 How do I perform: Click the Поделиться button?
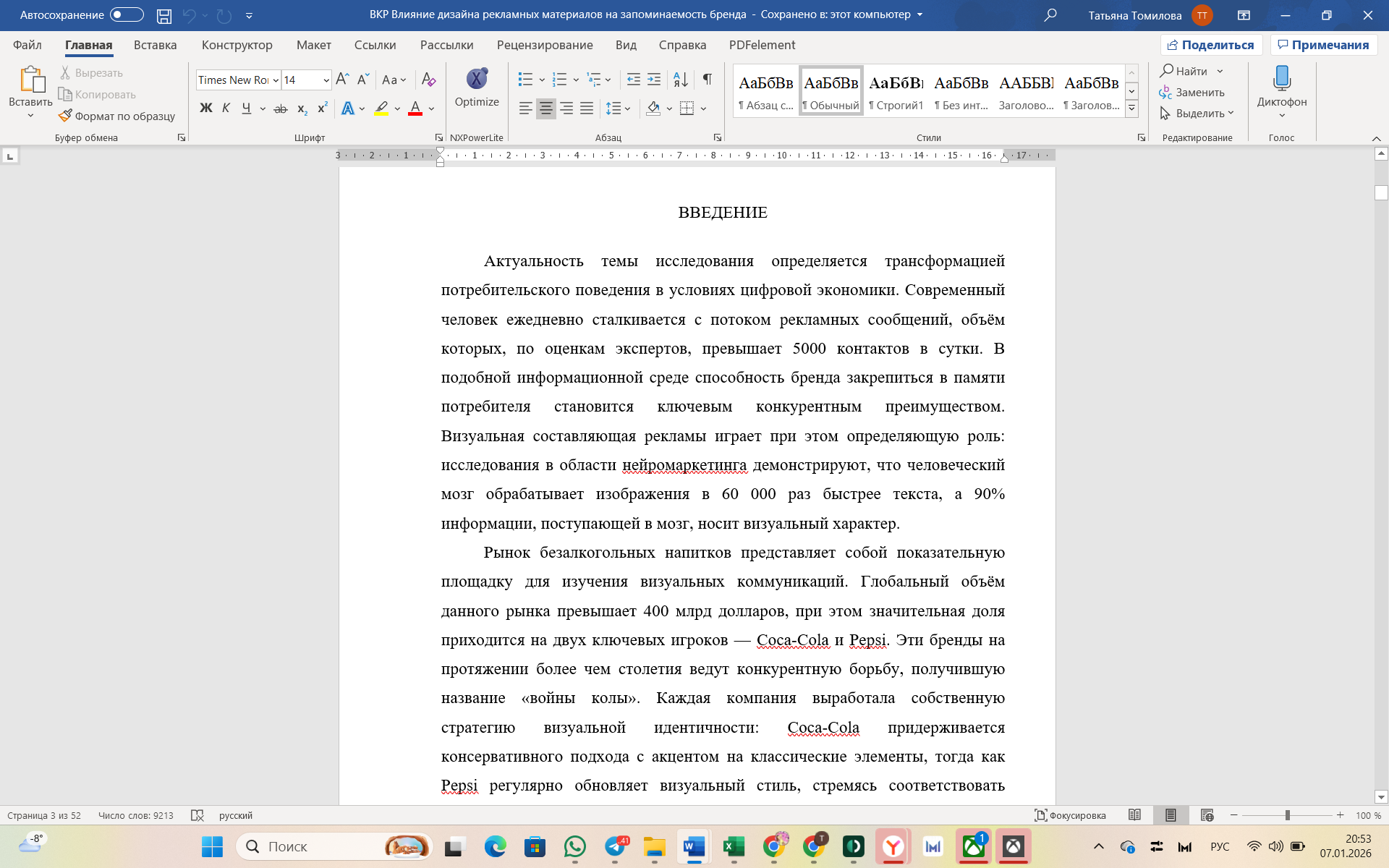click(1211, 45)
